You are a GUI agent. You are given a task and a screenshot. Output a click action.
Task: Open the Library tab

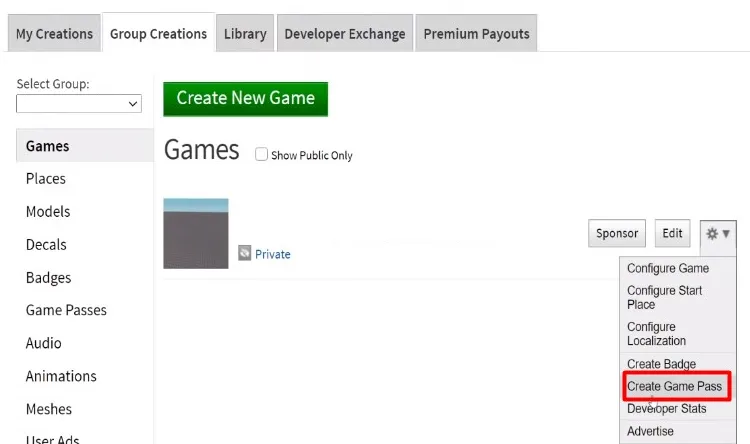[245, 33]
